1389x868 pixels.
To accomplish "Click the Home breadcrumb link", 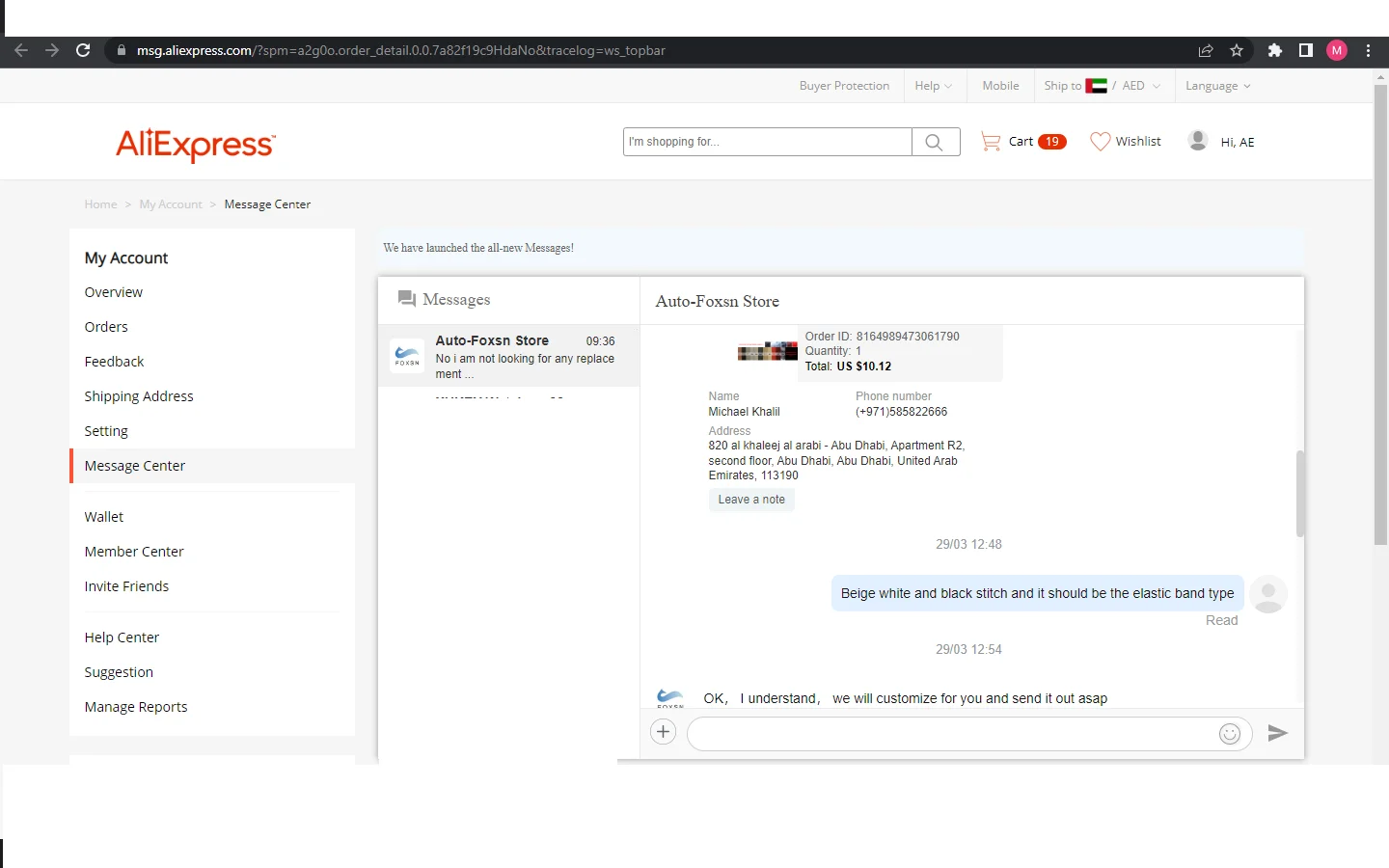I will [x=100, y=204].
